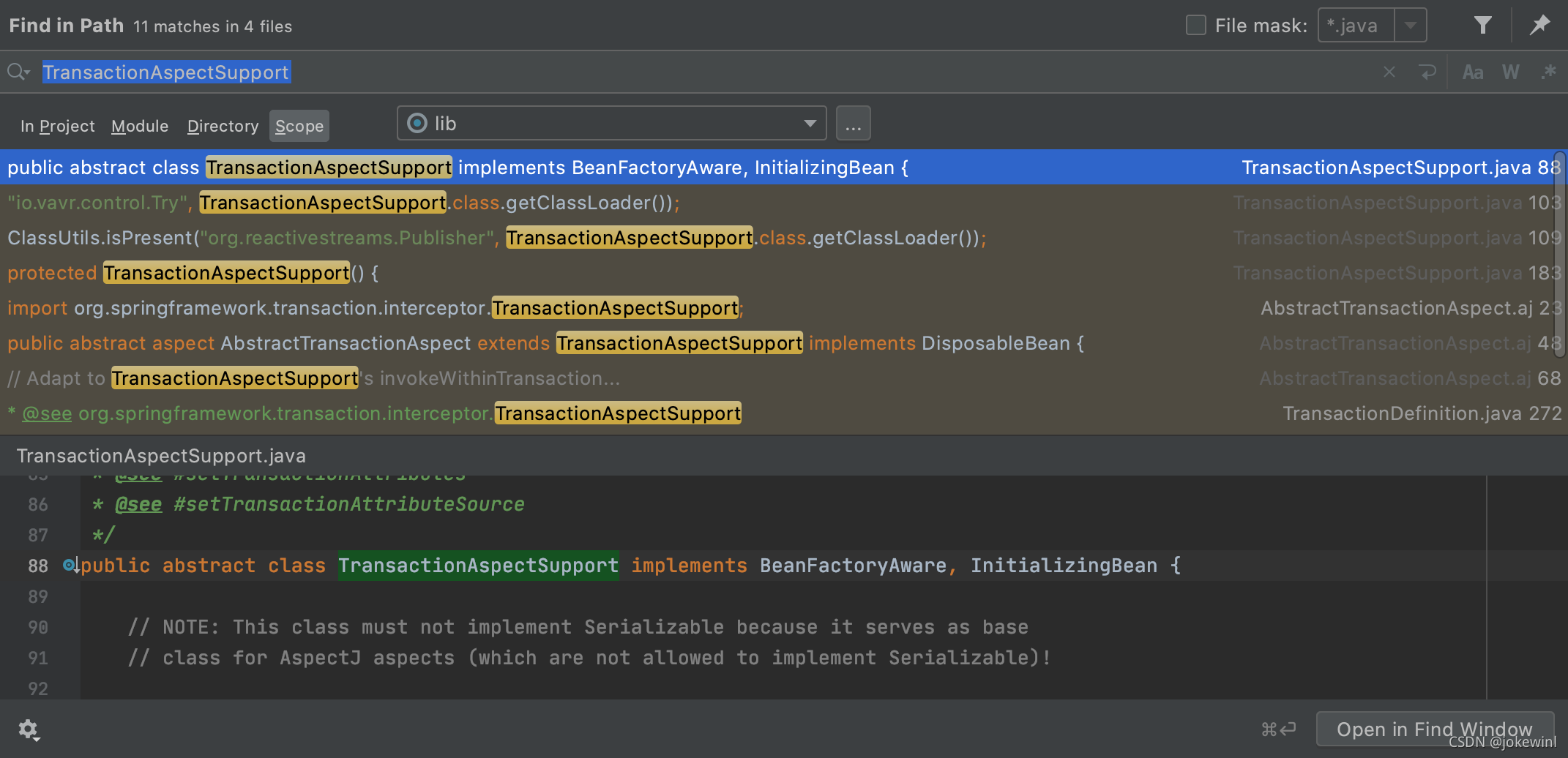Click the TransactionAspectSupport.java preview file title
This screenshot has width=1568, height=758.
pos(161,456)
